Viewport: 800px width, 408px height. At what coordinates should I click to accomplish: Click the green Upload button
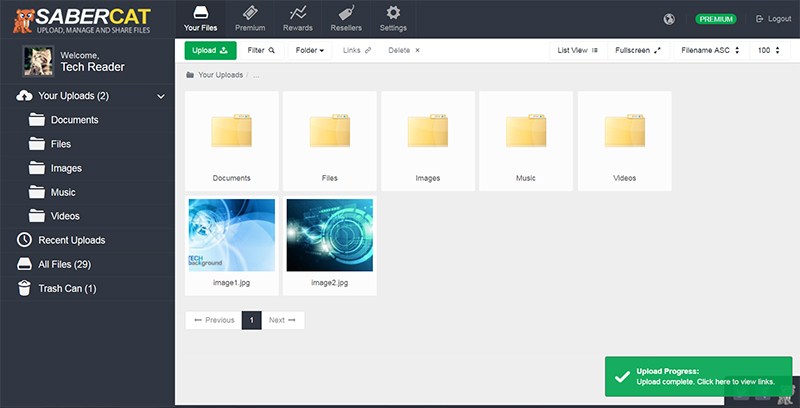pyautogui.click(x=210, y=50)
